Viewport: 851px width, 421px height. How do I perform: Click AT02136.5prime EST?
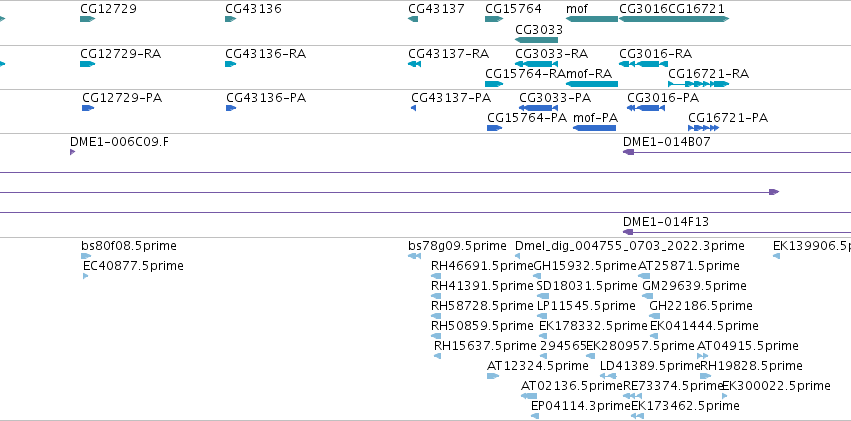point(529,396)
